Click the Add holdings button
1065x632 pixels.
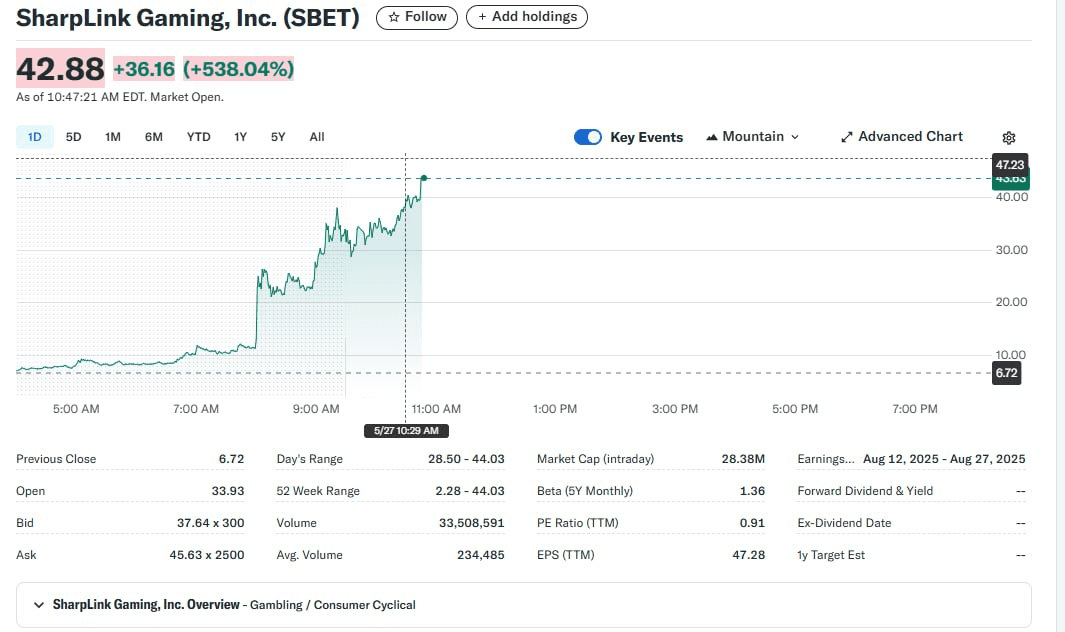pyautogui.click(x=527, y=17)
